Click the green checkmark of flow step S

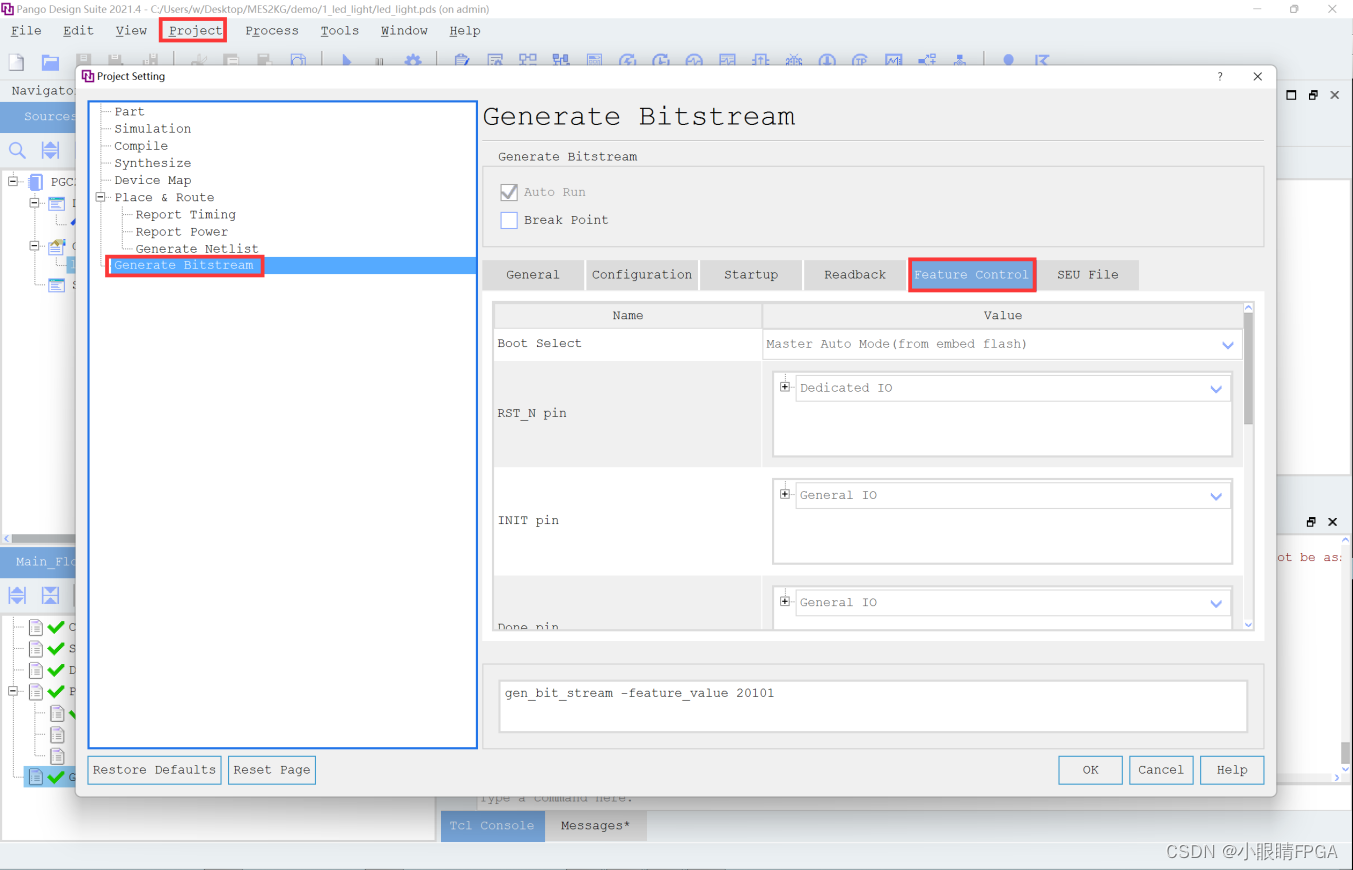(56, 649)
